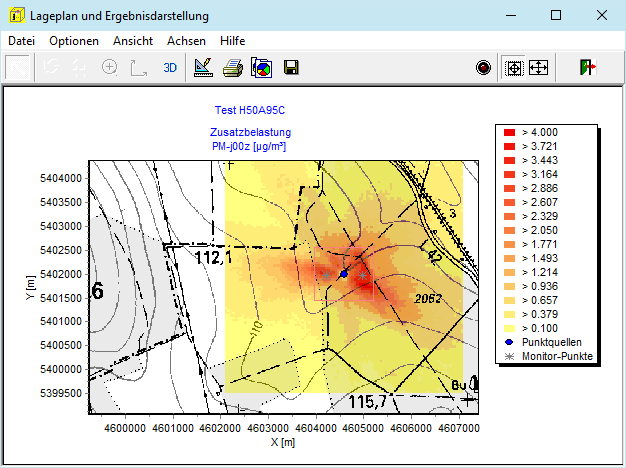Click the 'Y [m]' axis label
The image size is (626, 468).
[x=30, y=288]
